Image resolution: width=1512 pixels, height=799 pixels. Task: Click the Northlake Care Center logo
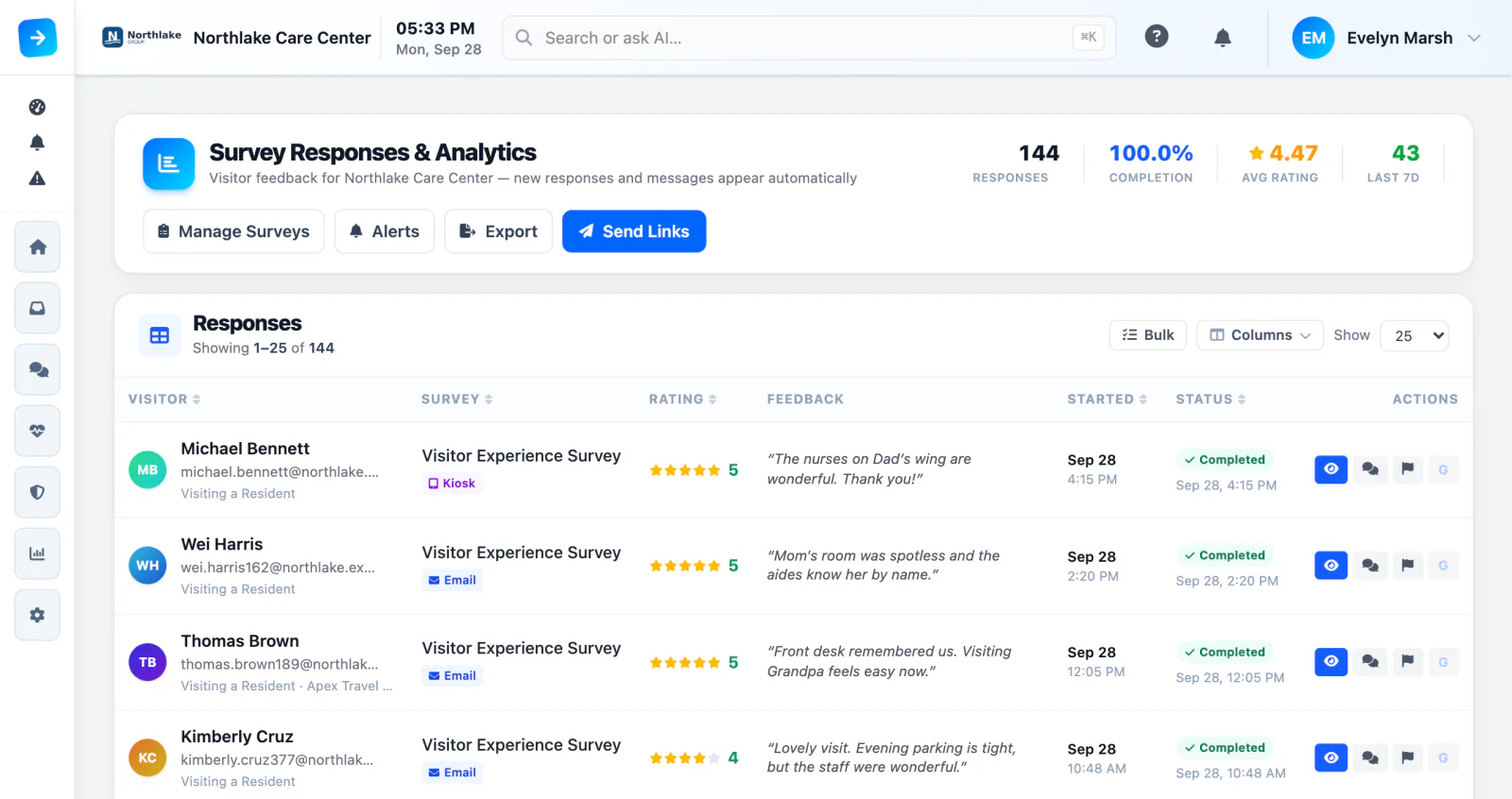[x=142, y=37]
